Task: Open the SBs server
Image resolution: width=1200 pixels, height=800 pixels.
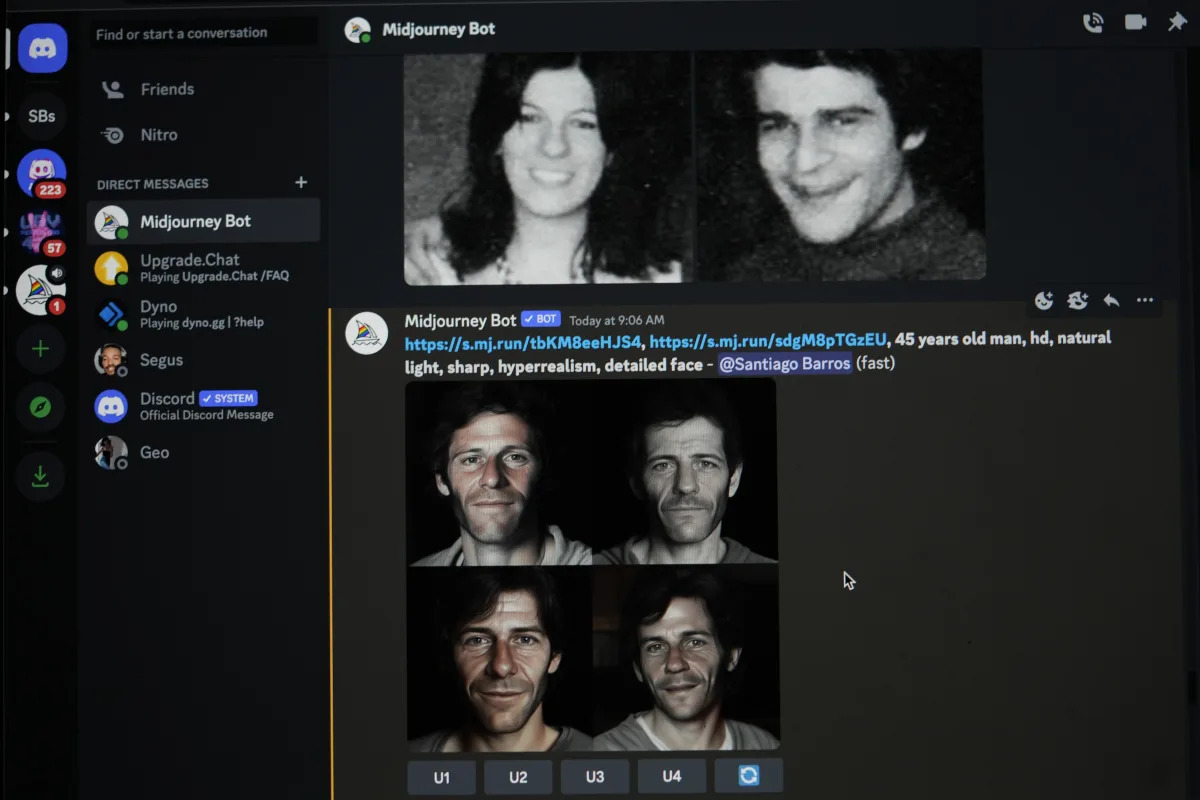Action: (x=41, y=115)
